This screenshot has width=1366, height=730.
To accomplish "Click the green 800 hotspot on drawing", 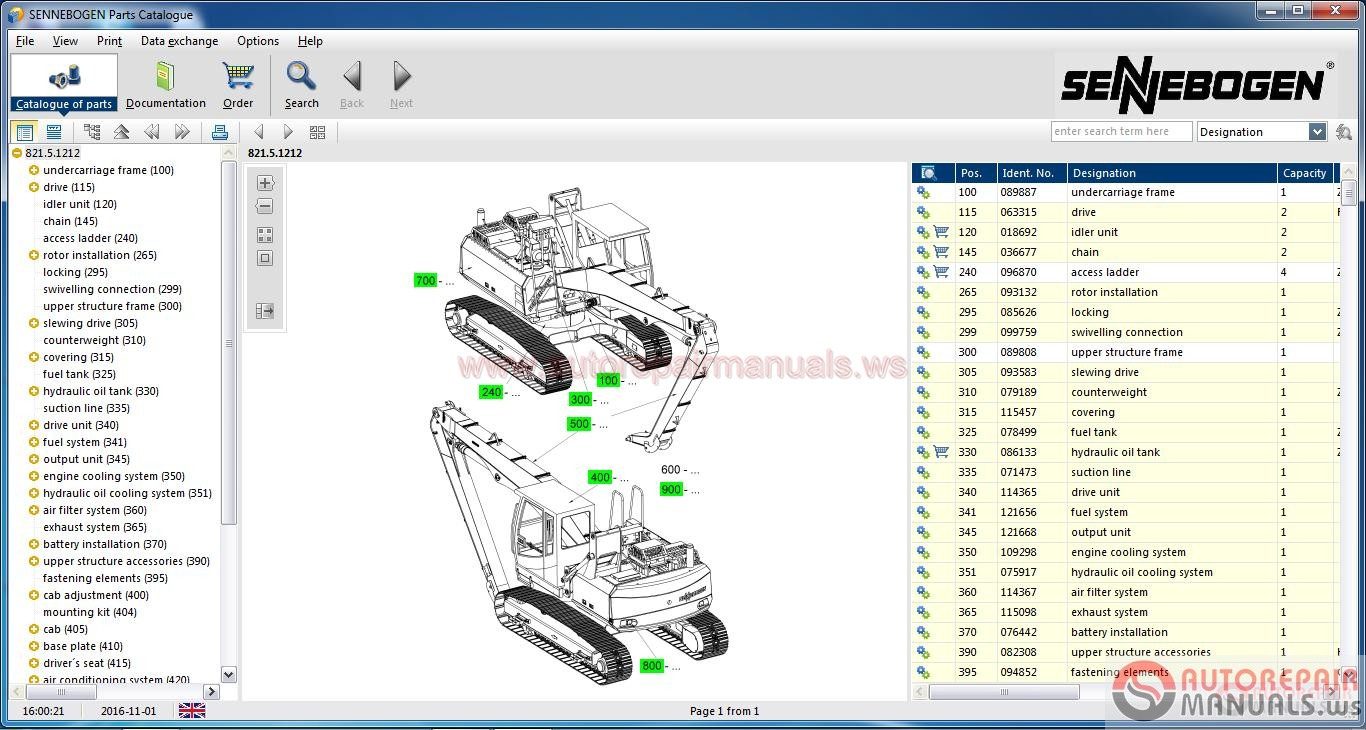I will click(652, 666).
